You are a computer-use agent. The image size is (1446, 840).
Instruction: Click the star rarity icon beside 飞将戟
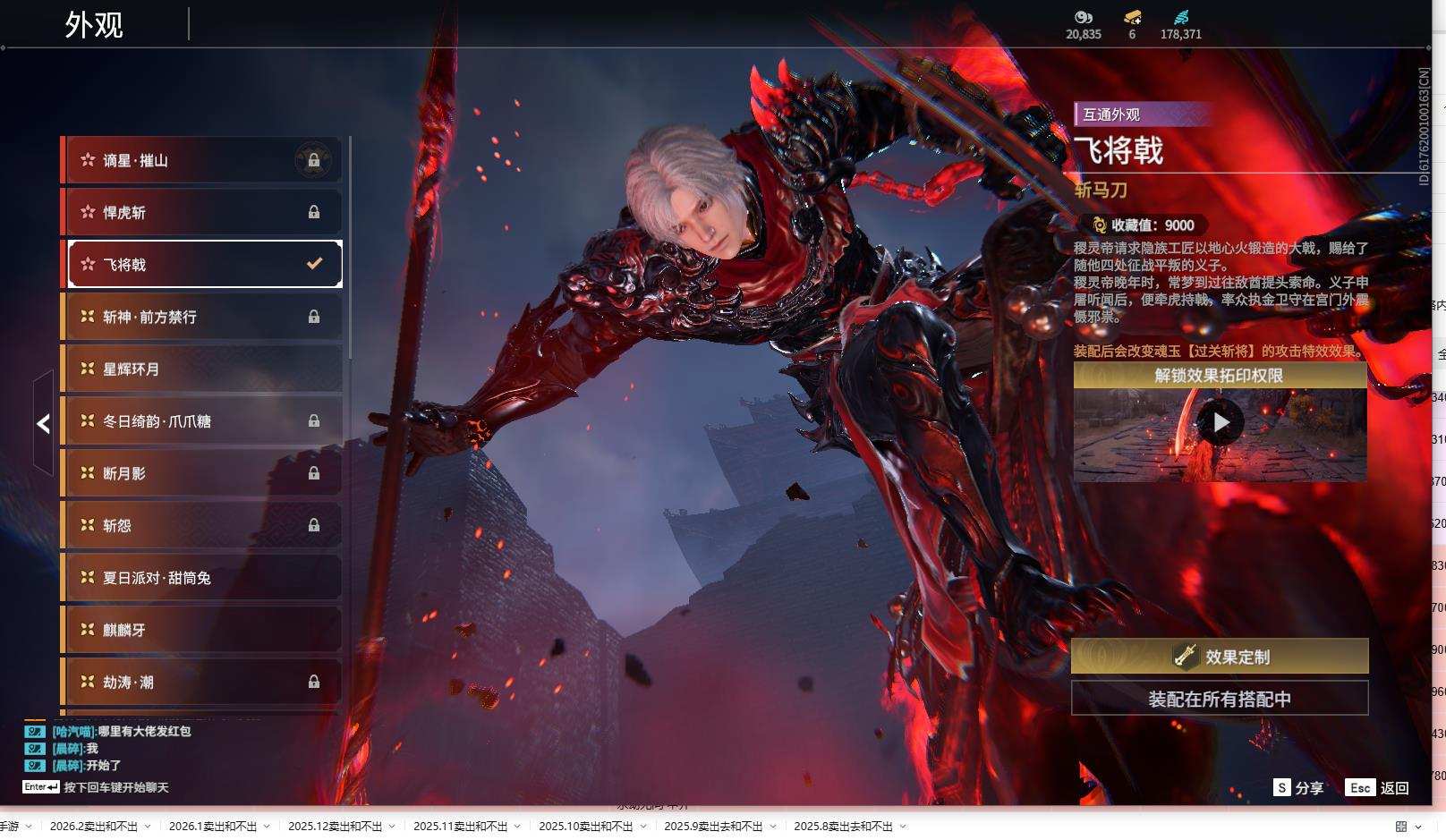tap(88, 264)
